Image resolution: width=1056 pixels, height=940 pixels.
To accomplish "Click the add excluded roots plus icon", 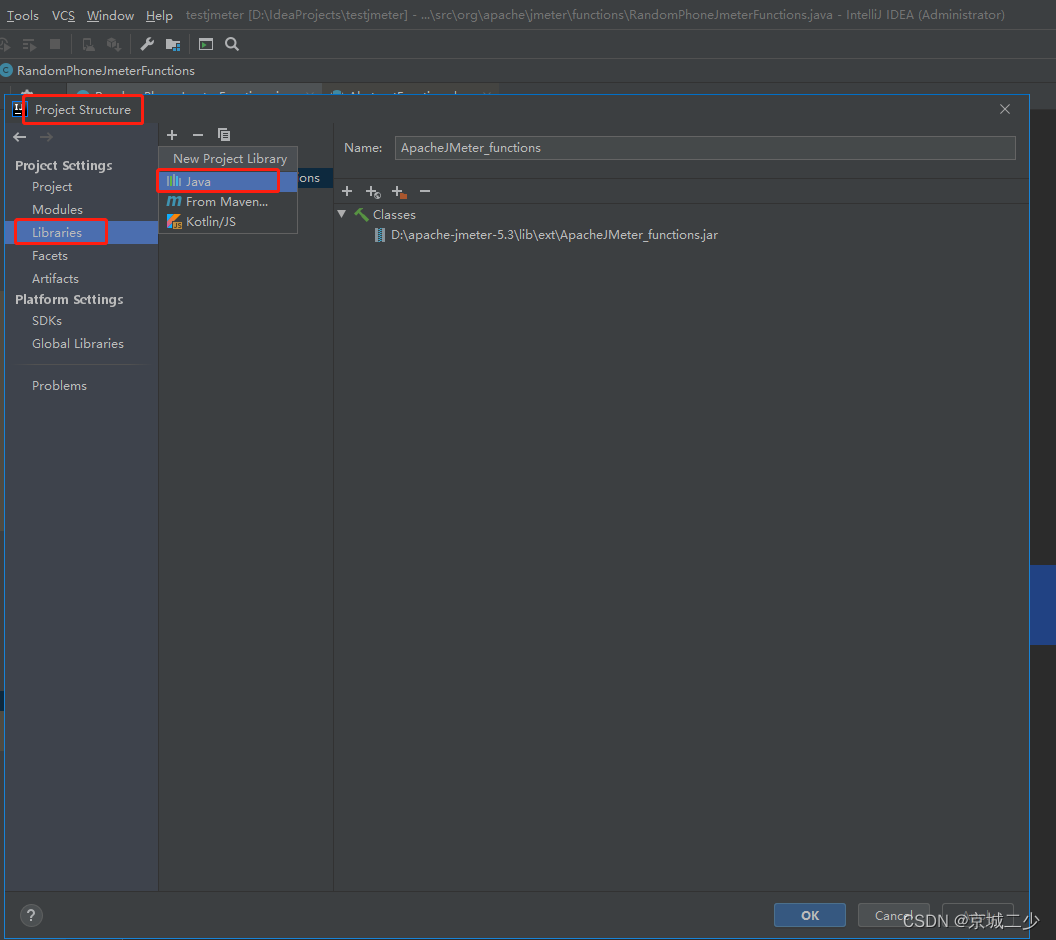I will 399,192.
